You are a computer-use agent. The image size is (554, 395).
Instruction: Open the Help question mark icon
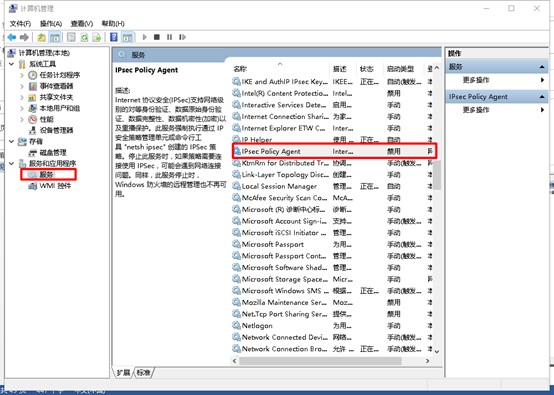114,37
